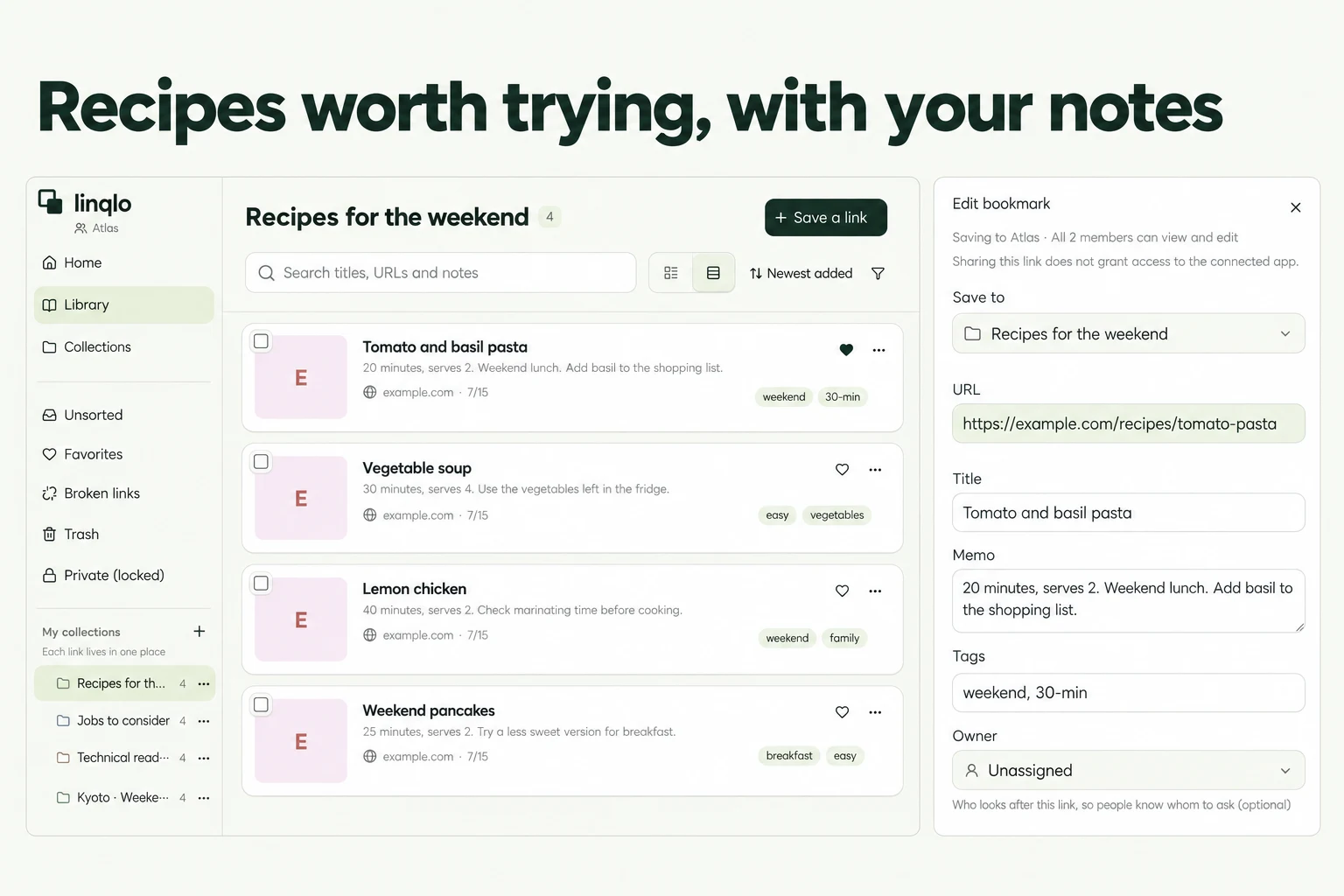Click the heart on Weekend pancakes
Image resolution: width=1344 pixels, height=896 pixels.
[x=842, y=712]
